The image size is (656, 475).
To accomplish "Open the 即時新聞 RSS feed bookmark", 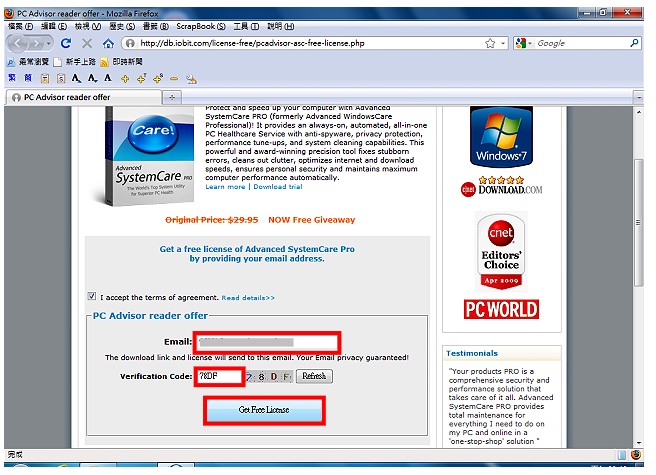I will (x=122, y=62).
